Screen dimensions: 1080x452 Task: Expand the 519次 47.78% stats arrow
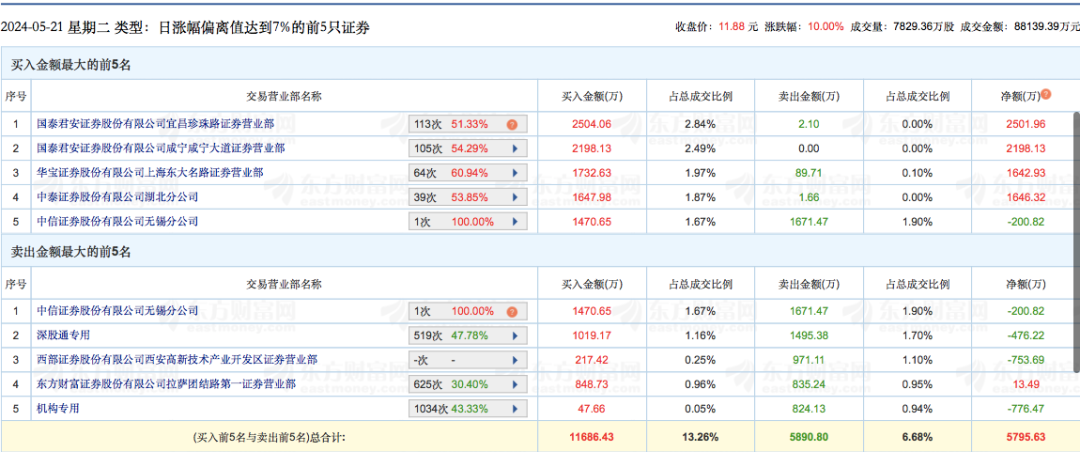click(x=514, y=336)
